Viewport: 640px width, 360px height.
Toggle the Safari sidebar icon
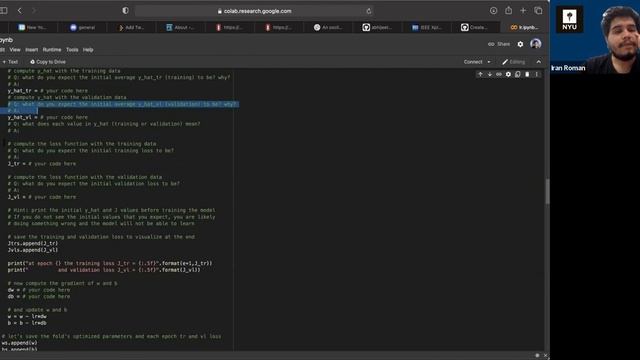pyautogui.click(x=4, y=11)
